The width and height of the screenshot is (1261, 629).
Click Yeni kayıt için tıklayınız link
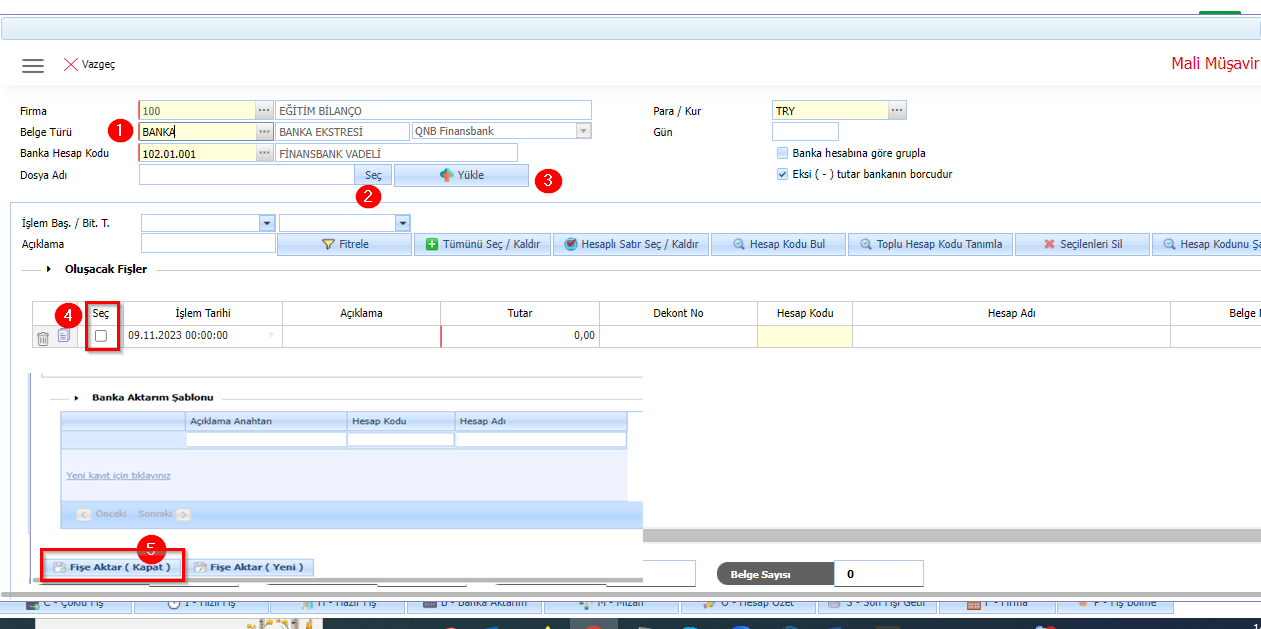(118, 475)
